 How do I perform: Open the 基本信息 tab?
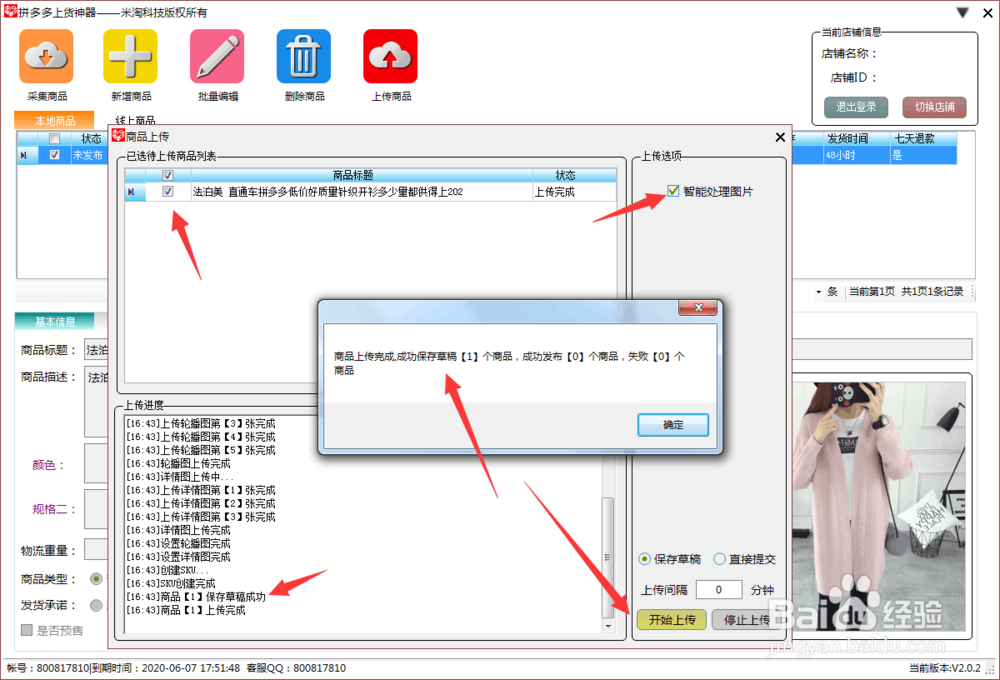pos(55,322)
